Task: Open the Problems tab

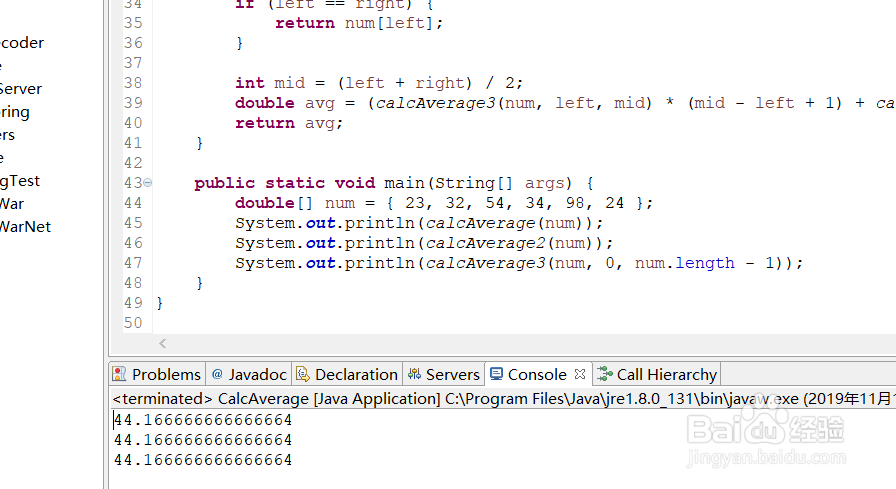Action: [x=157, y=374]
